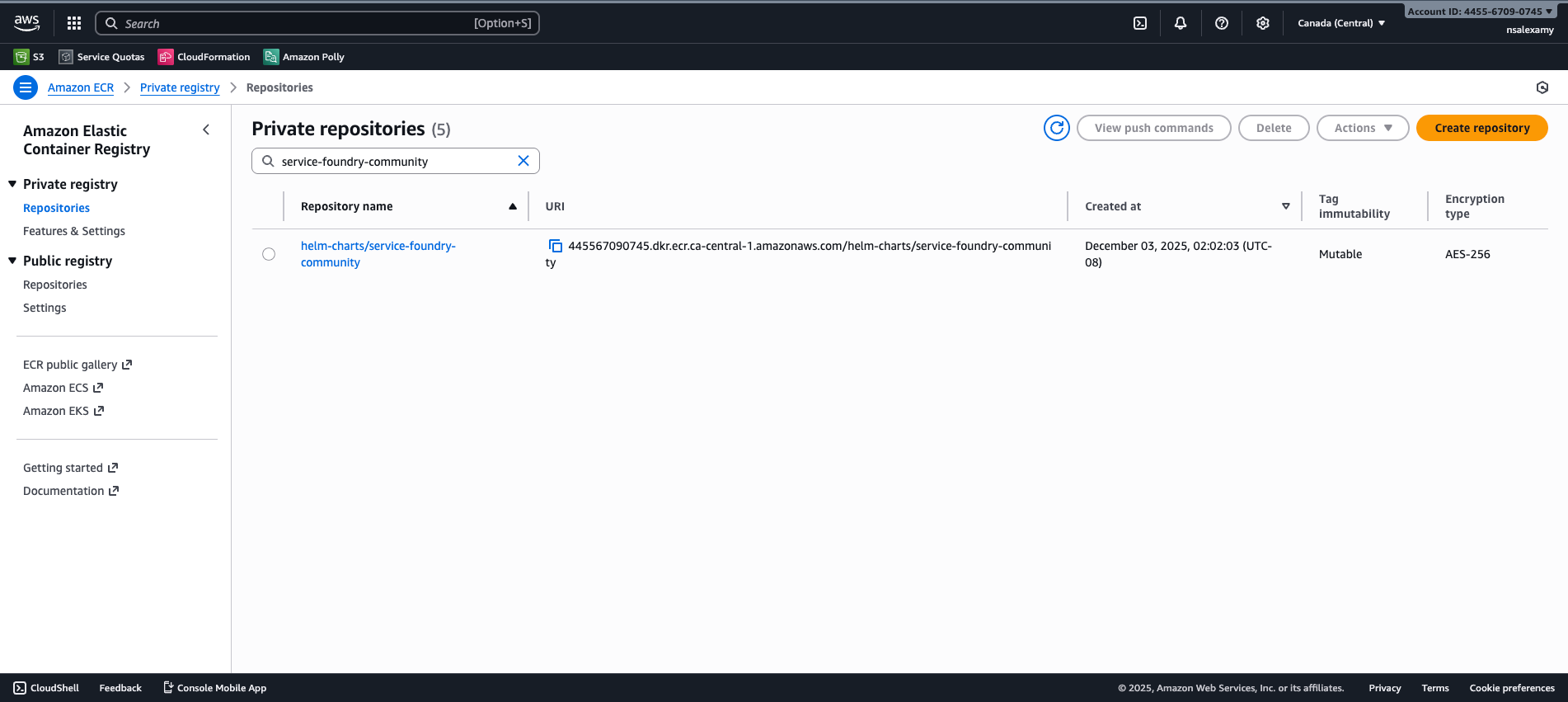
Task: Click the Private registry breadcrumb
Action: point(180,87)
